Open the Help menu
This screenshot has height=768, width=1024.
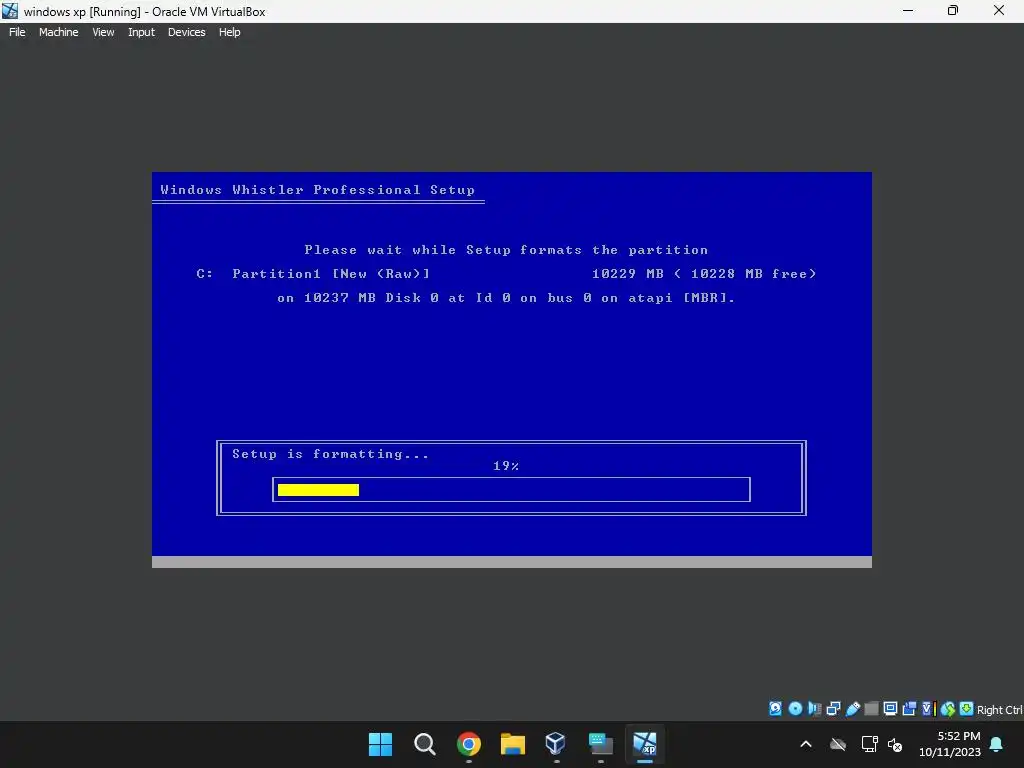coord(229,32)
